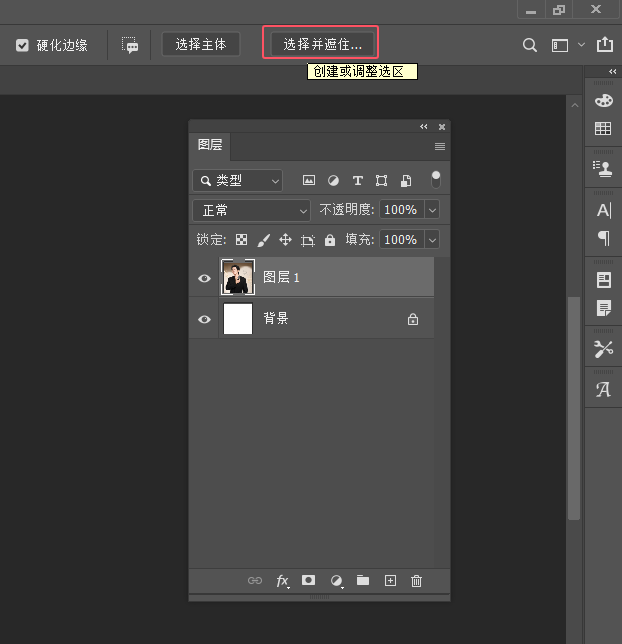Select the 图层 1 layer name
Screen dimensions: 622x644
point(281,277)
